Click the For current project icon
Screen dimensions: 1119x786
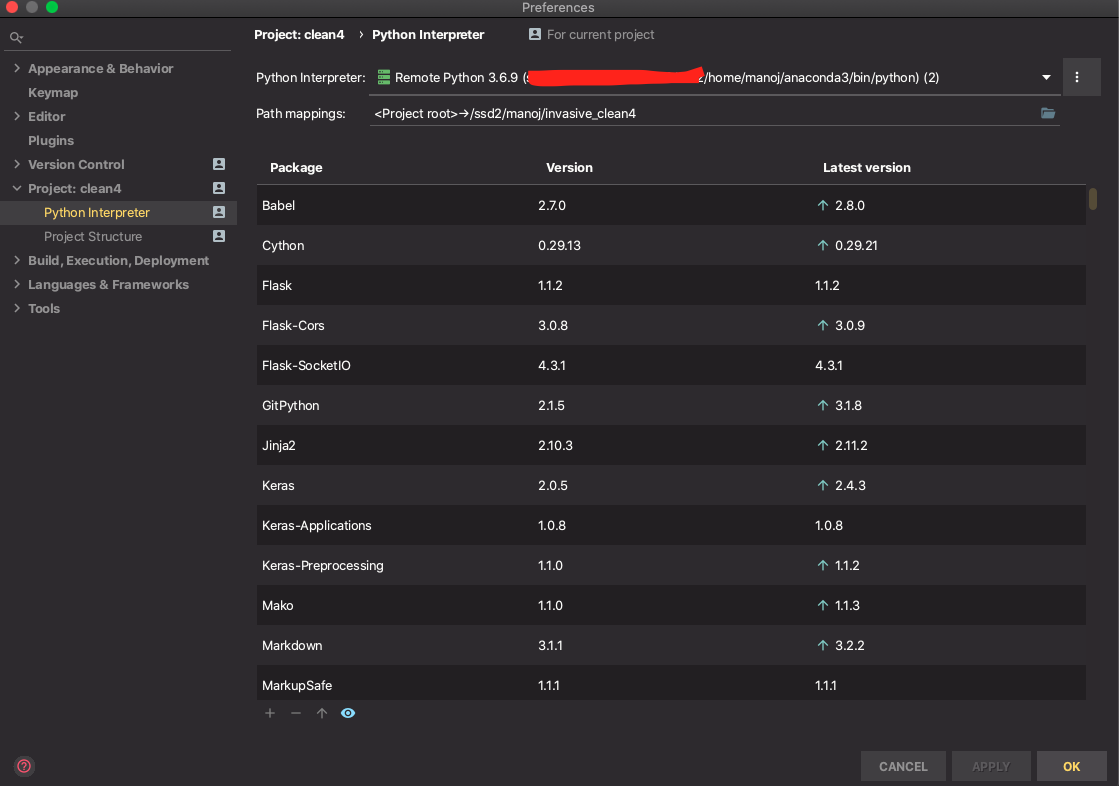tap(535, 34)
